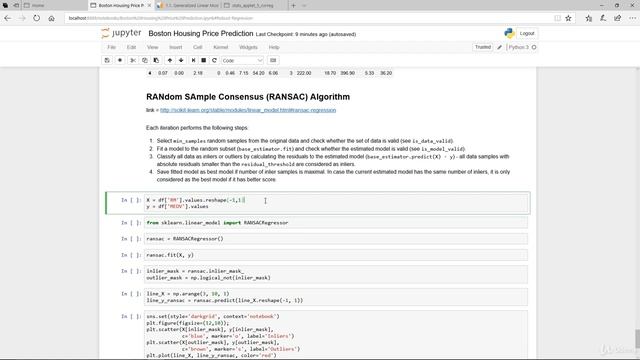
Task: Open the Kernel menu
Action: coord(221,47)
